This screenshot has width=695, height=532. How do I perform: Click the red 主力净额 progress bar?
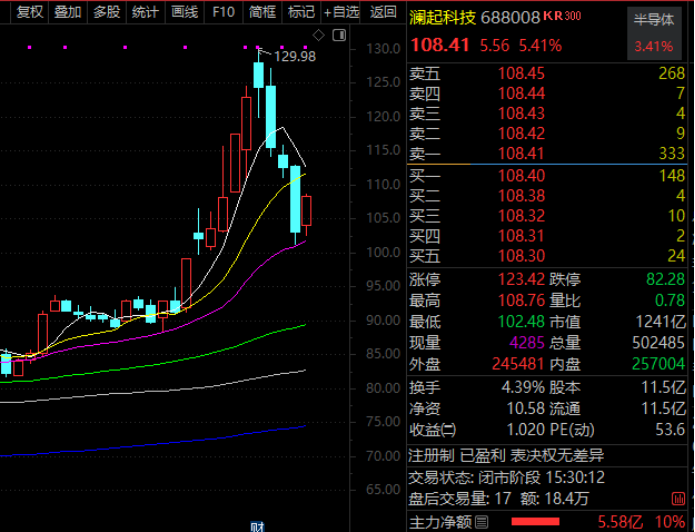click(535, 521)
